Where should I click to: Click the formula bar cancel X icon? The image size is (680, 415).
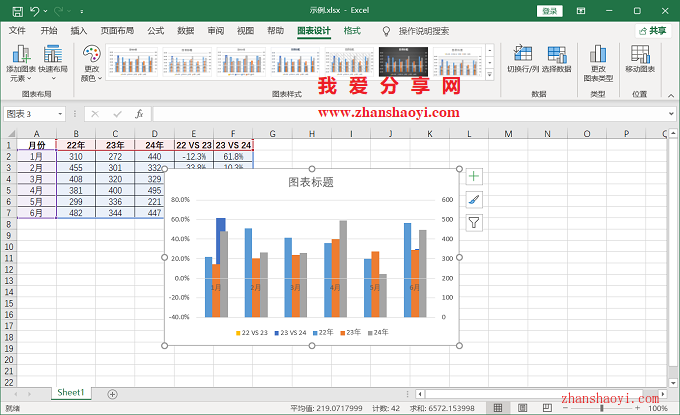(95, 114)
